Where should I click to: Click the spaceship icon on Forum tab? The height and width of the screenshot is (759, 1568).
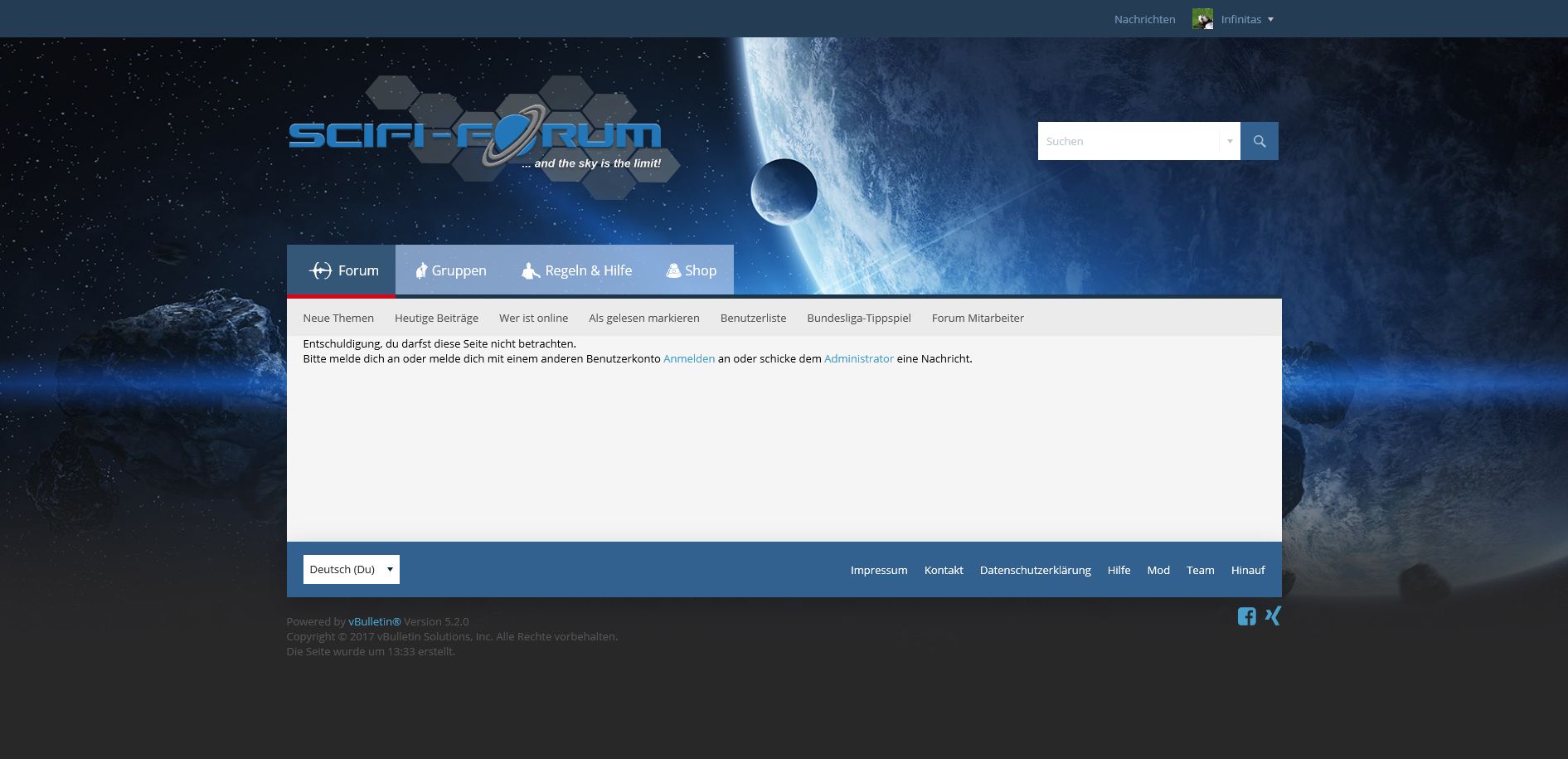point(320,270)
